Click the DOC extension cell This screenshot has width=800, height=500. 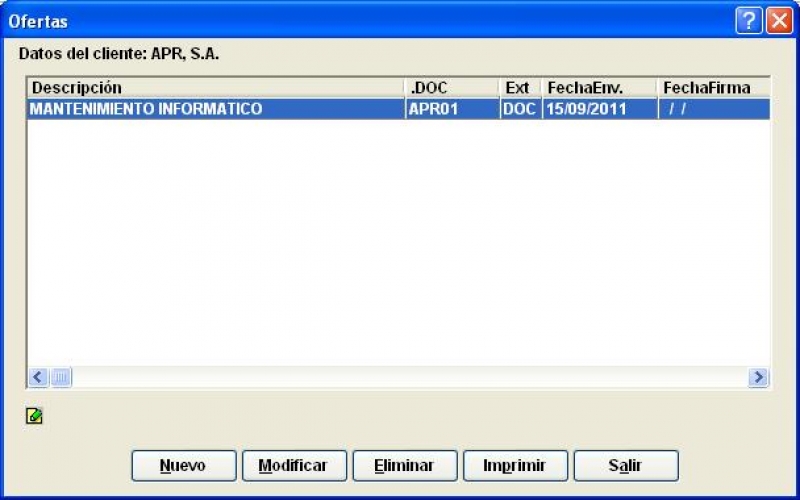[521, 109]
